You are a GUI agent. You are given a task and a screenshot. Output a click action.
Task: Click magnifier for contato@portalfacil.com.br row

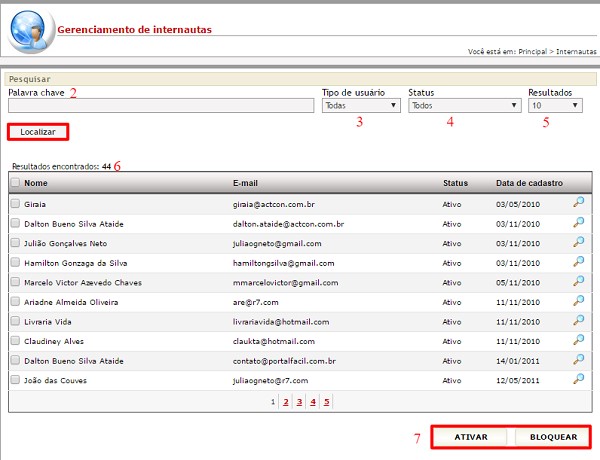point(579,359)
